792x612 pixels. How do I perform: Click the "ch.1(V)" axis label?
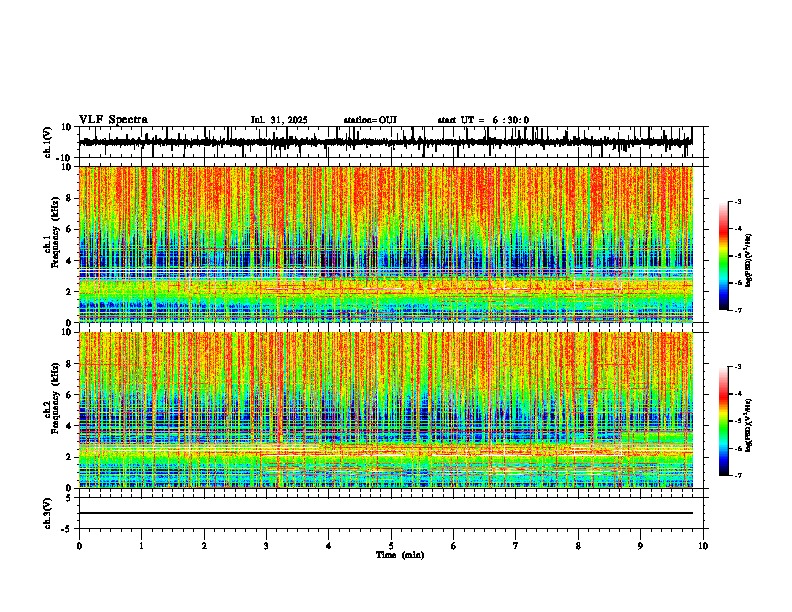coord(48,142)
